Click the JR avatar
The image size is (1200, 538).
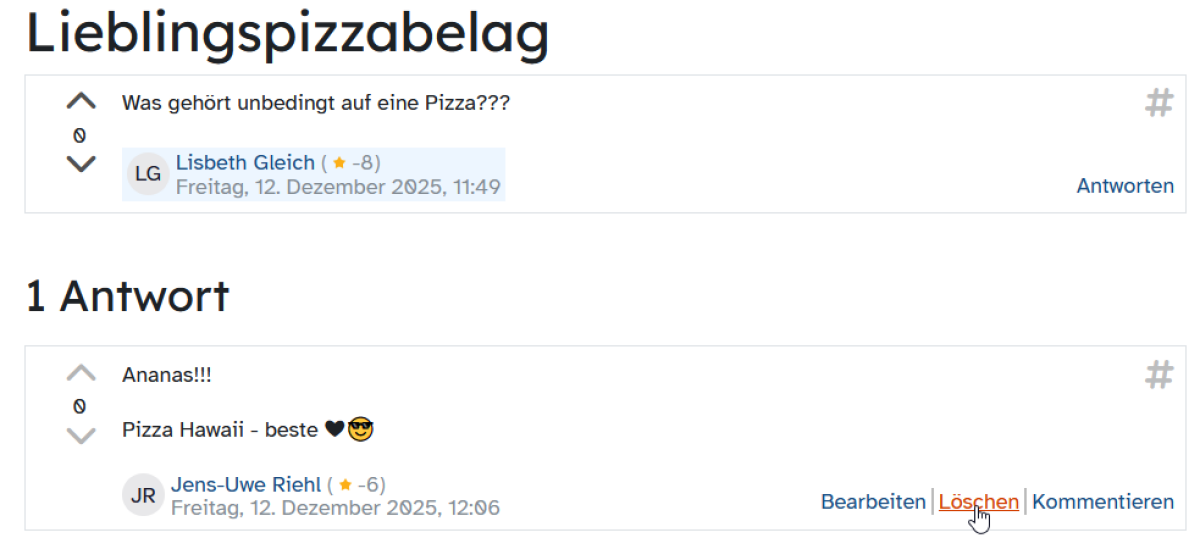point(143,495)
